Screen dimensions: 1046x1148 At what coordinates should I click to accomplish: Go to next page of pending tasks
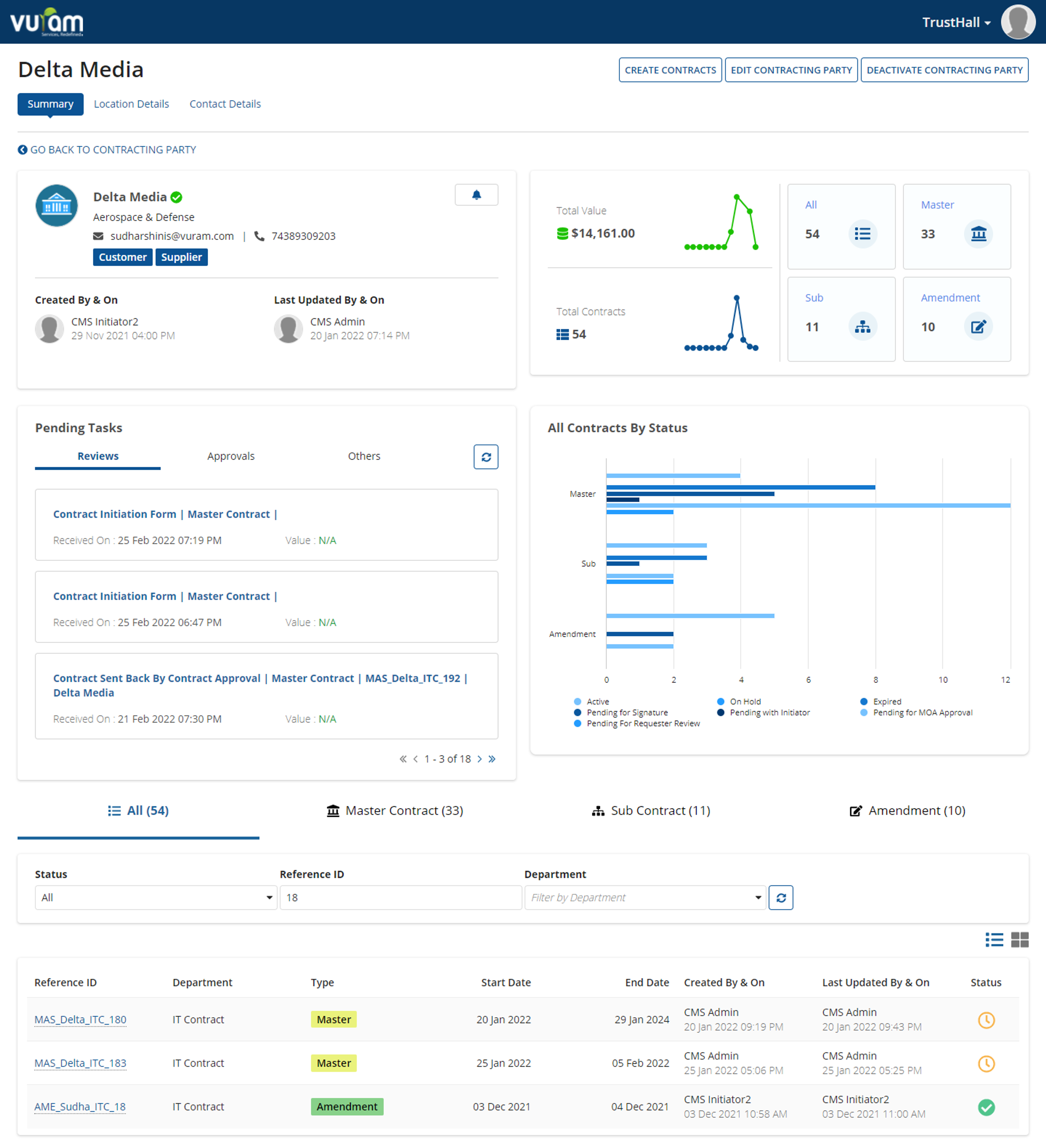pos(480,759)
